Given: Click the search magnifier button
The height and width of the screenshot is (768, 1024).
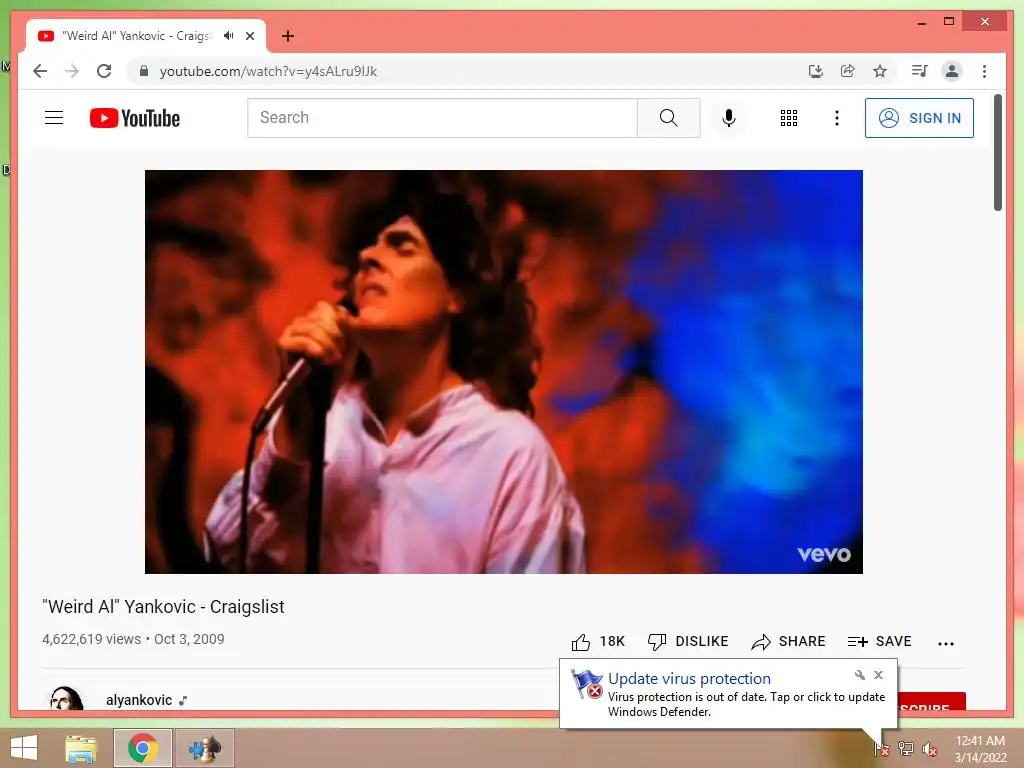Looking at the screenshot, I should (x=668, y=118).
